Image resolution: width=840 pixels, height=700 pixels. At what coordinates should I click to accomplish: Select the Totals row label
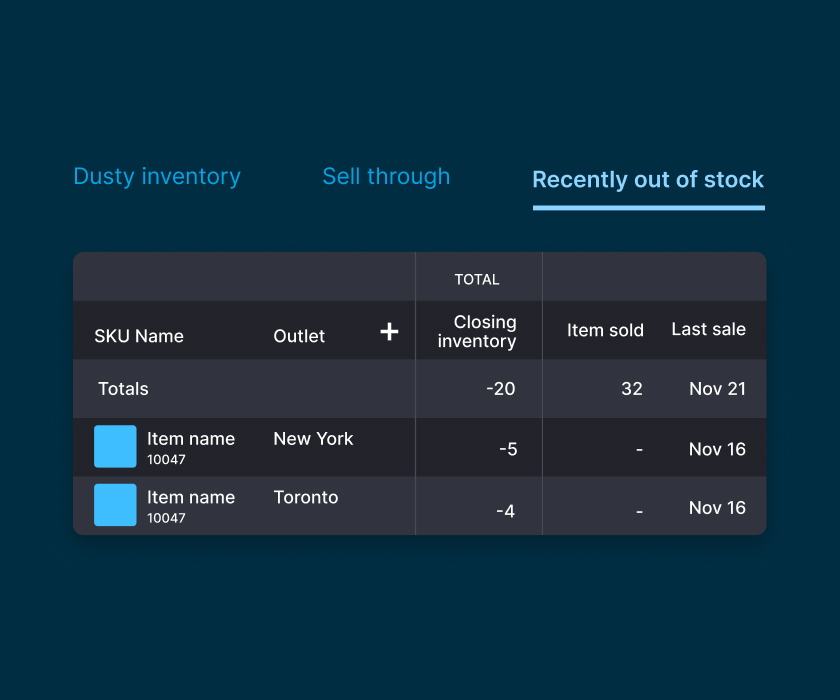123,389
